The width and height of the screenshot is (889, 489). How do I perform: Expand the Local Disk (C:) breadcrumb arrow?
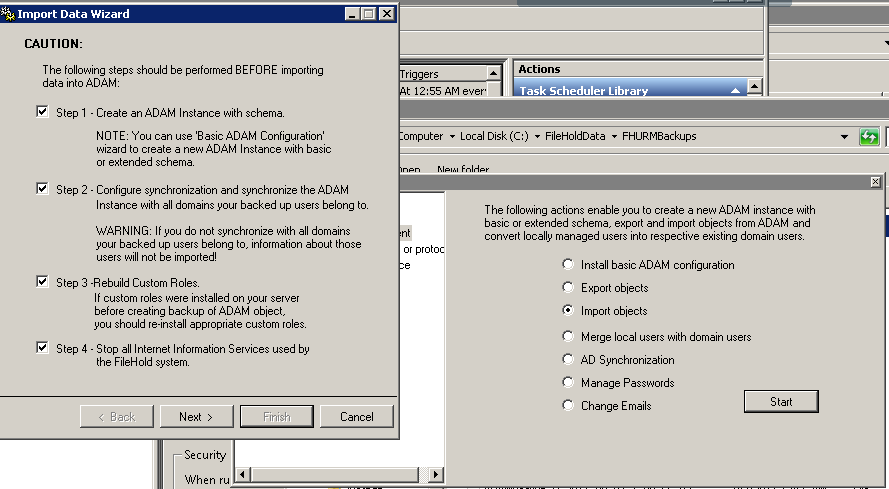(x=537, y=137)
